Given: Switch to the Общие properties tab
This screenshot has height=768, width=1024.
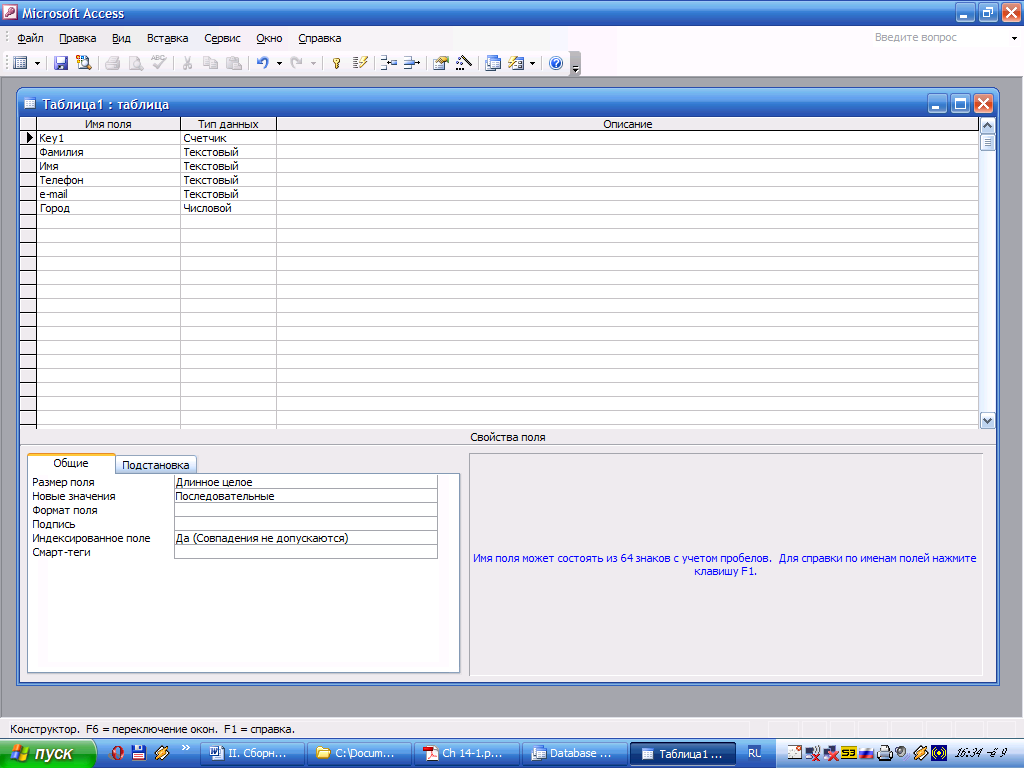Looking at the screenshot, I should (71, 463).
